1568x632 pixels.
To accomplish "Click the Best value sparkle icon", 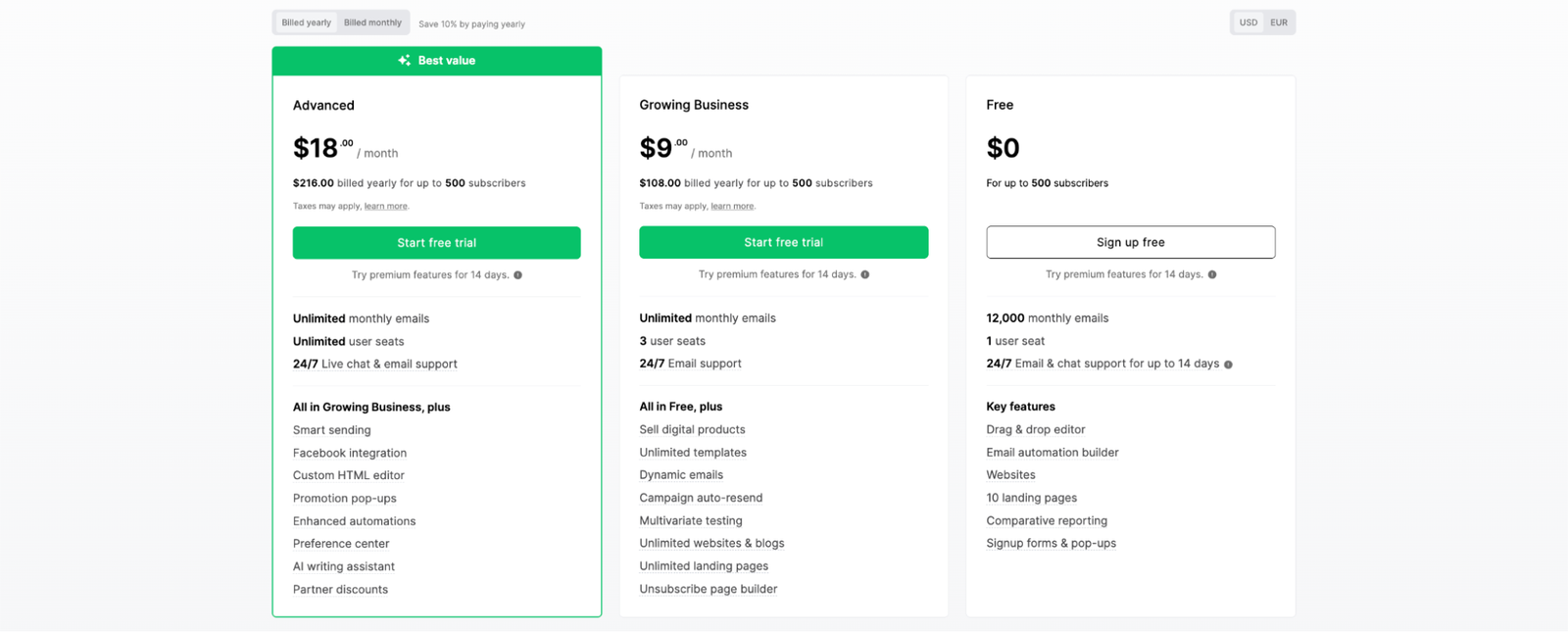I will 404,61.
